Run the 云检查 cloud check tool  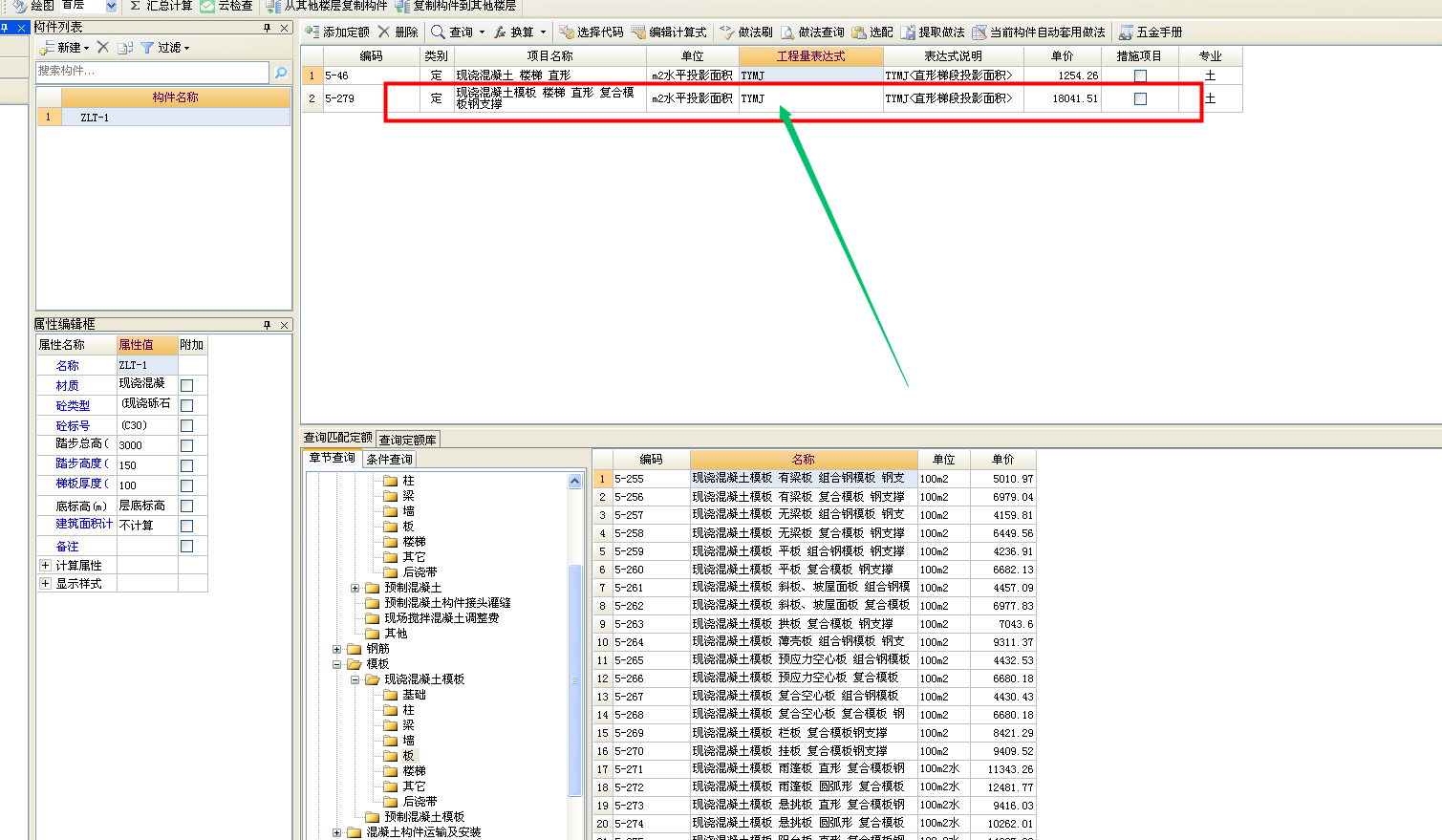pos(207,6)
